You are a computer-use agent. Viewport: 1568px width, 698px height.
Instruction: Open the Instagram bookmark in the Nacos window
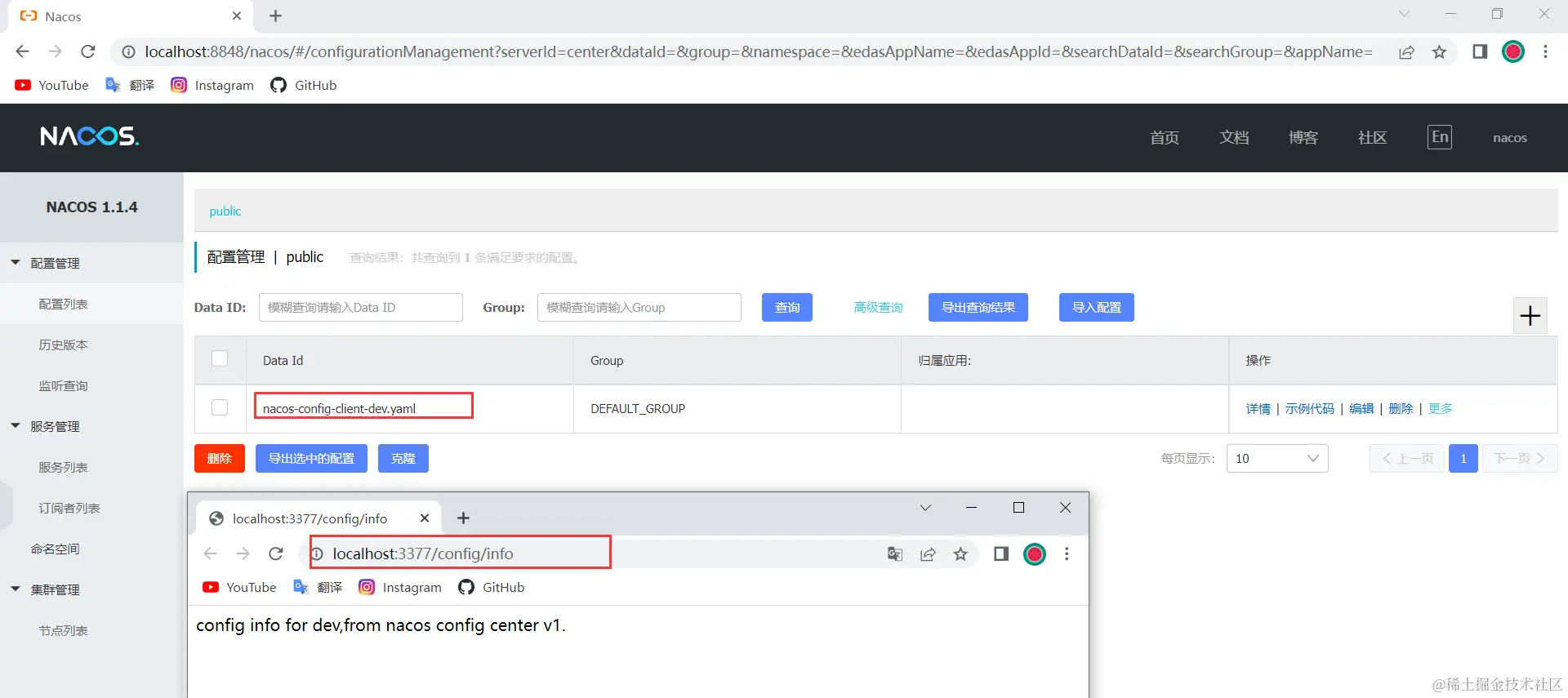point(212,85)
